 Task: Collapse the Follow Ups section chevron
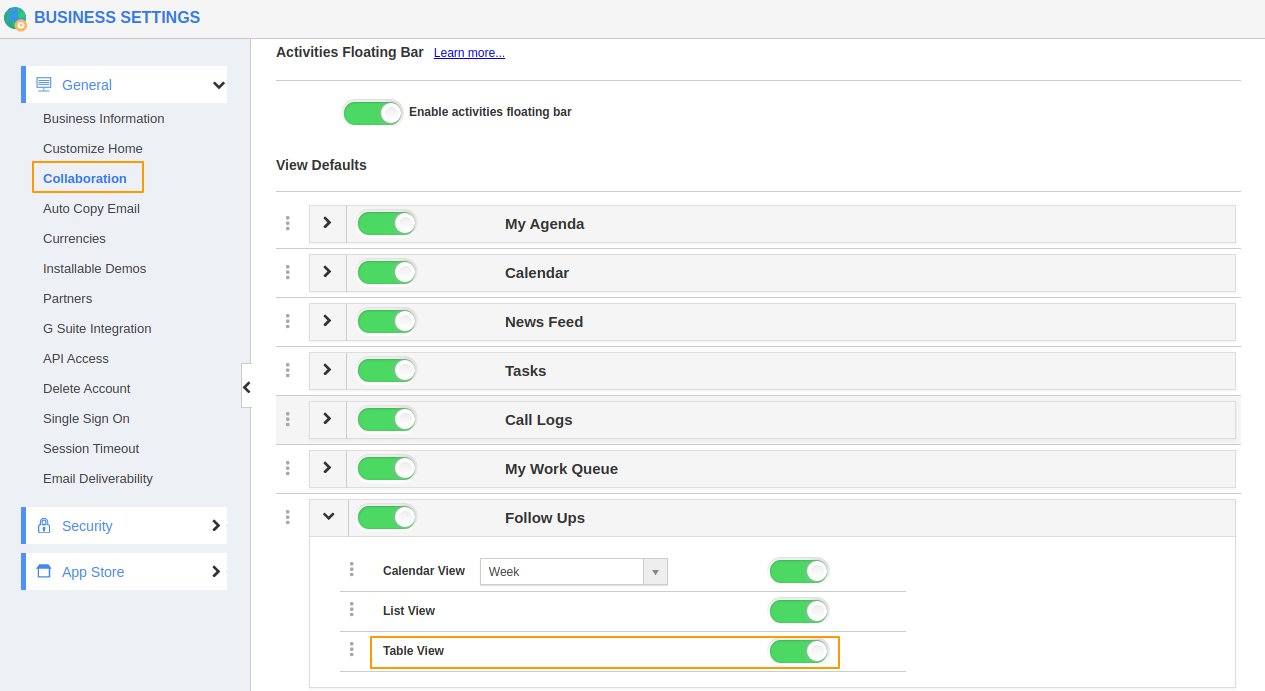[327, 517]
